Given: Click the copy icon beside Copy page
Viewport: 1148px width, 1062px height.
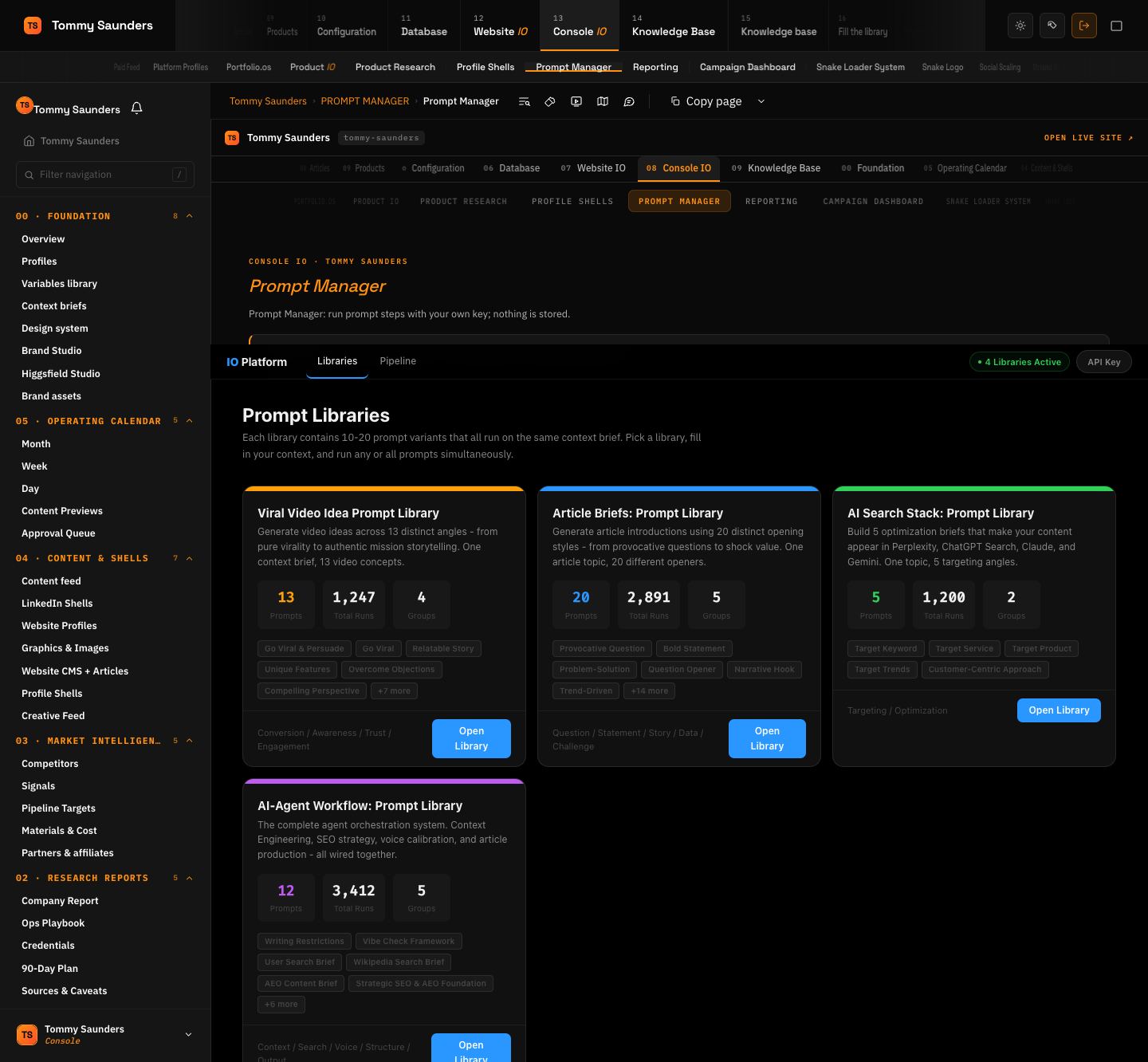Looking at the screenshot, I should [x=675, y=101].
